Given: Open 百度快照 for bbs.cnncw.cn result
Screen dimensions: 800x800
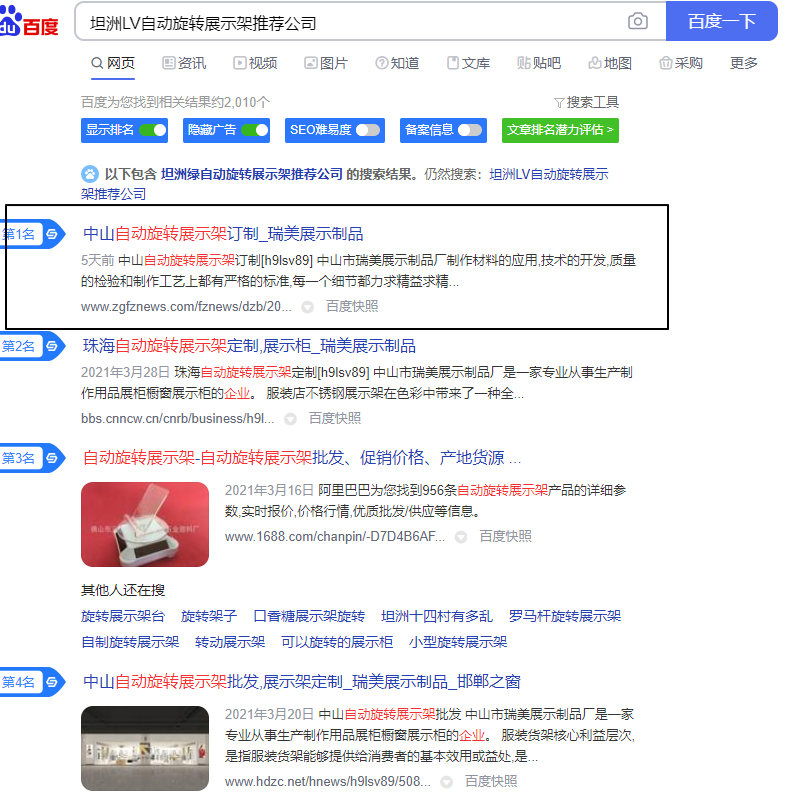Looking at the screenshot, I should [335, 418].
